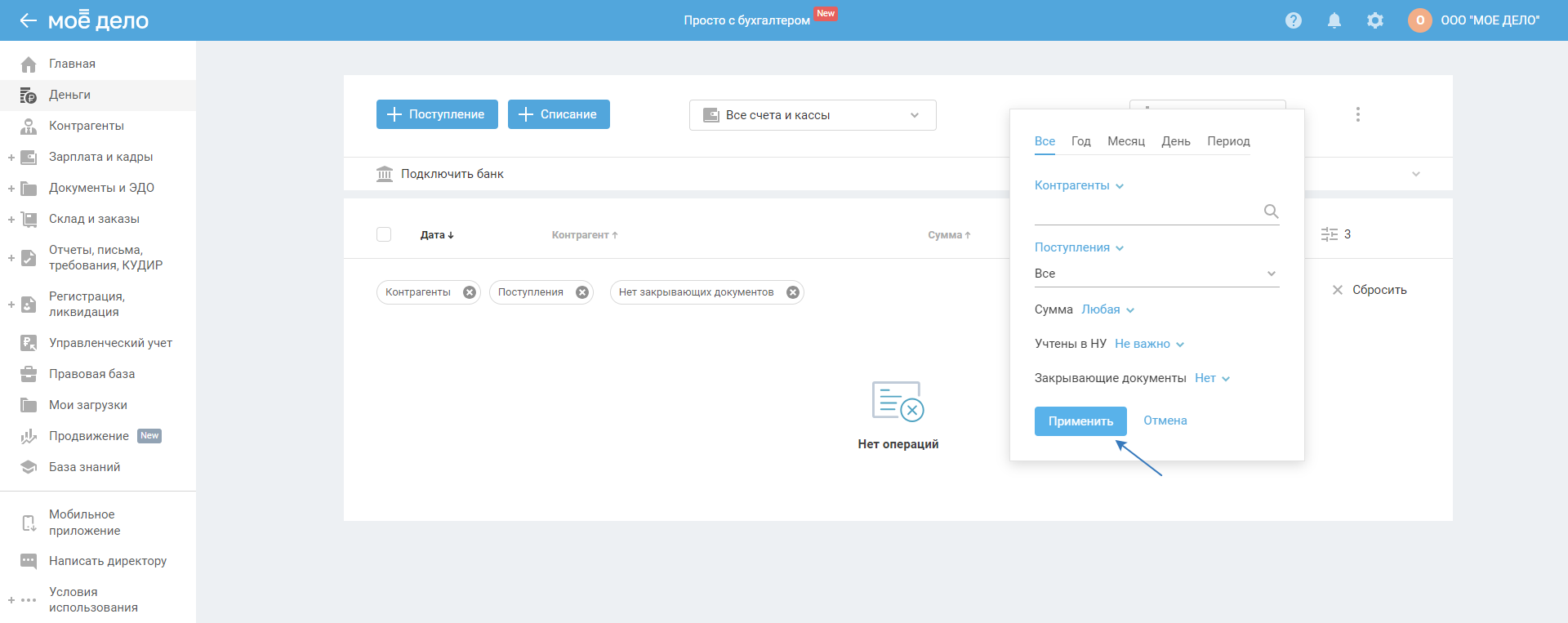This screenshot has height=623, width=1568.
Task: Click the Написать директору chat icon
Action: click(29, 561)
